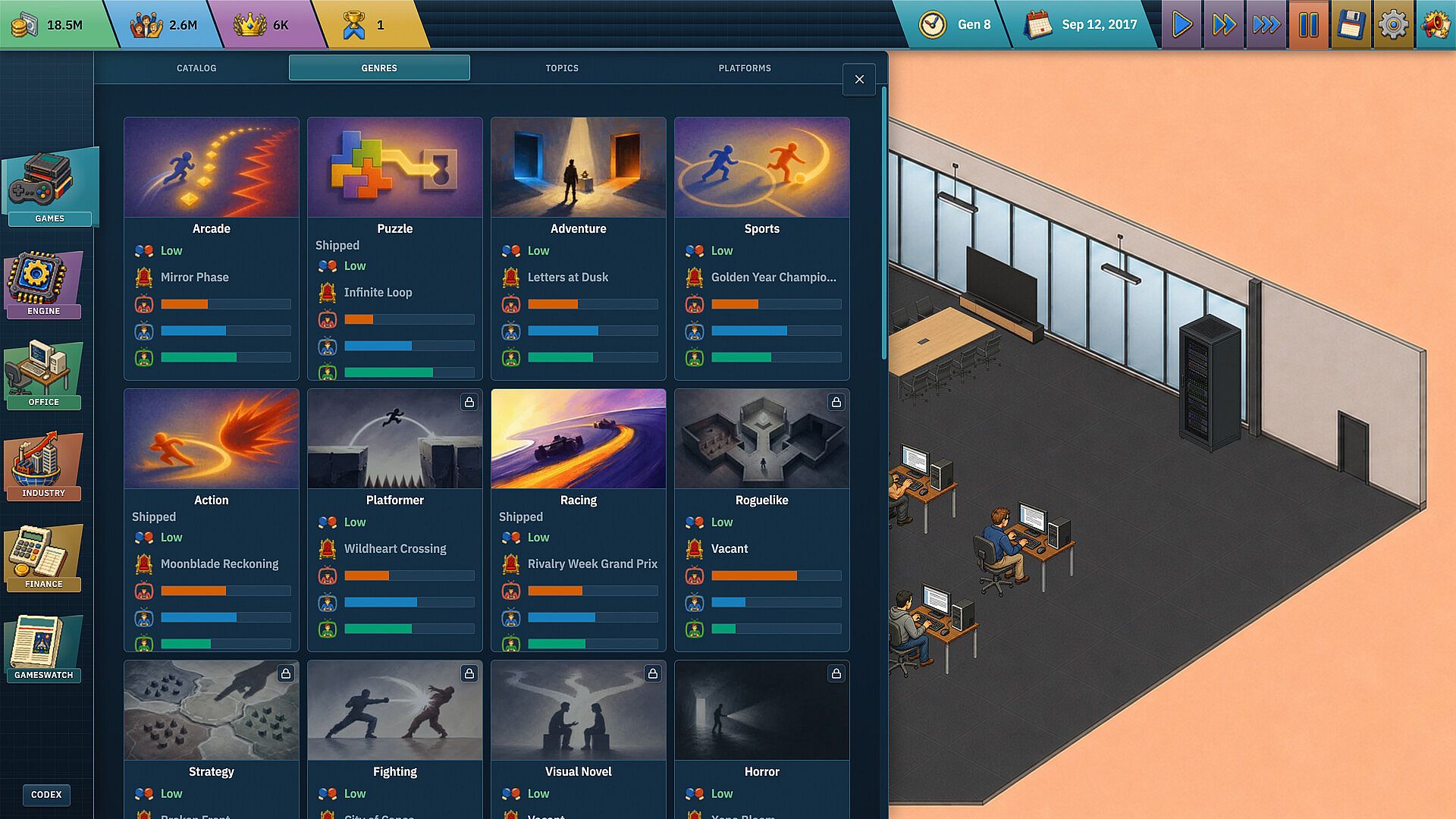This screenshot has height=819, width=1456.
Task: Open the Office sidebar section
Action: pos(43,375)
